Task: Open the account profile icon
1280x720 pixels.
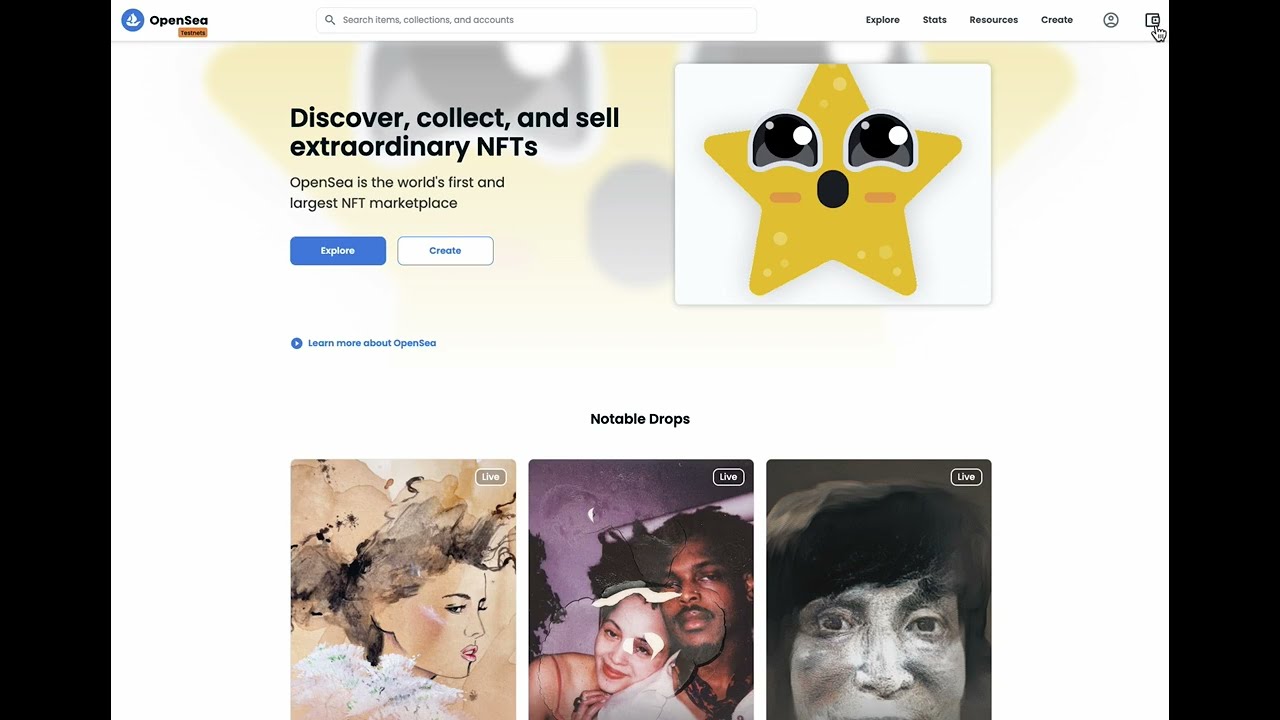Action: (1111, 20)
